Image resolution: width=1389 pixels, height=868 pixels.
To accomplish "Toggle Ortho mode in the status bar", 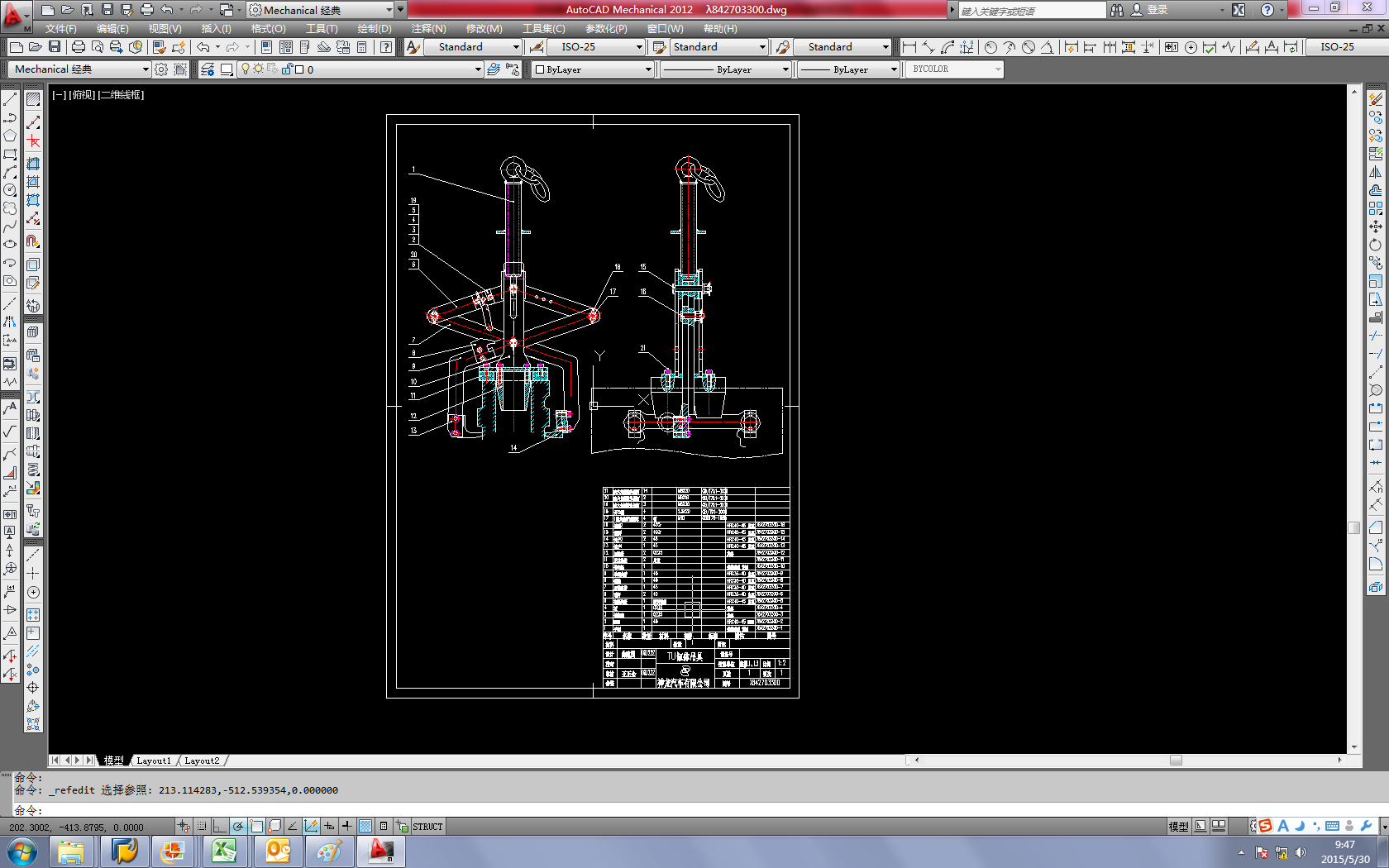I will click(x=220, y=826).
